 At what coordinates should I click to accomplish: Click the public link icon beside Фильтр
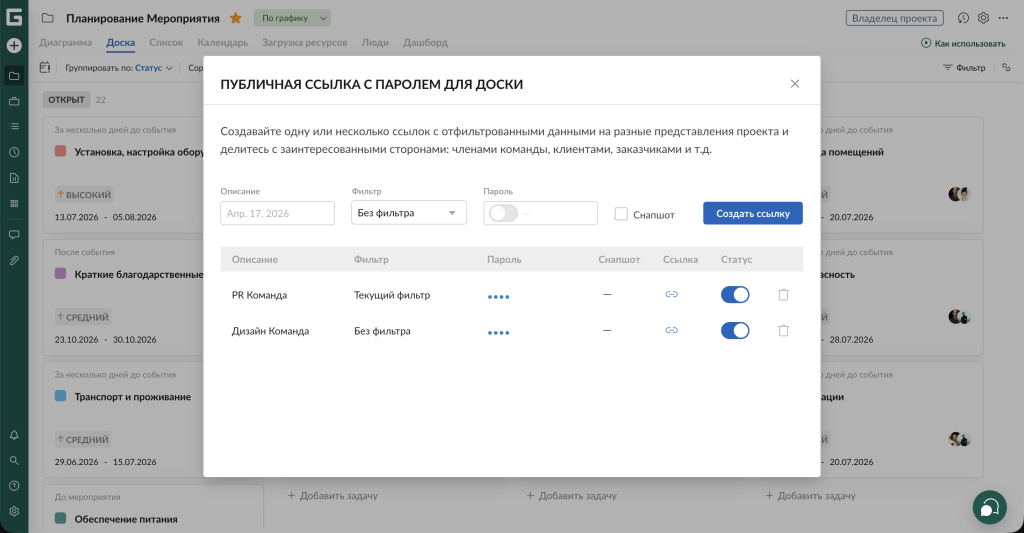coord(1006,67)
